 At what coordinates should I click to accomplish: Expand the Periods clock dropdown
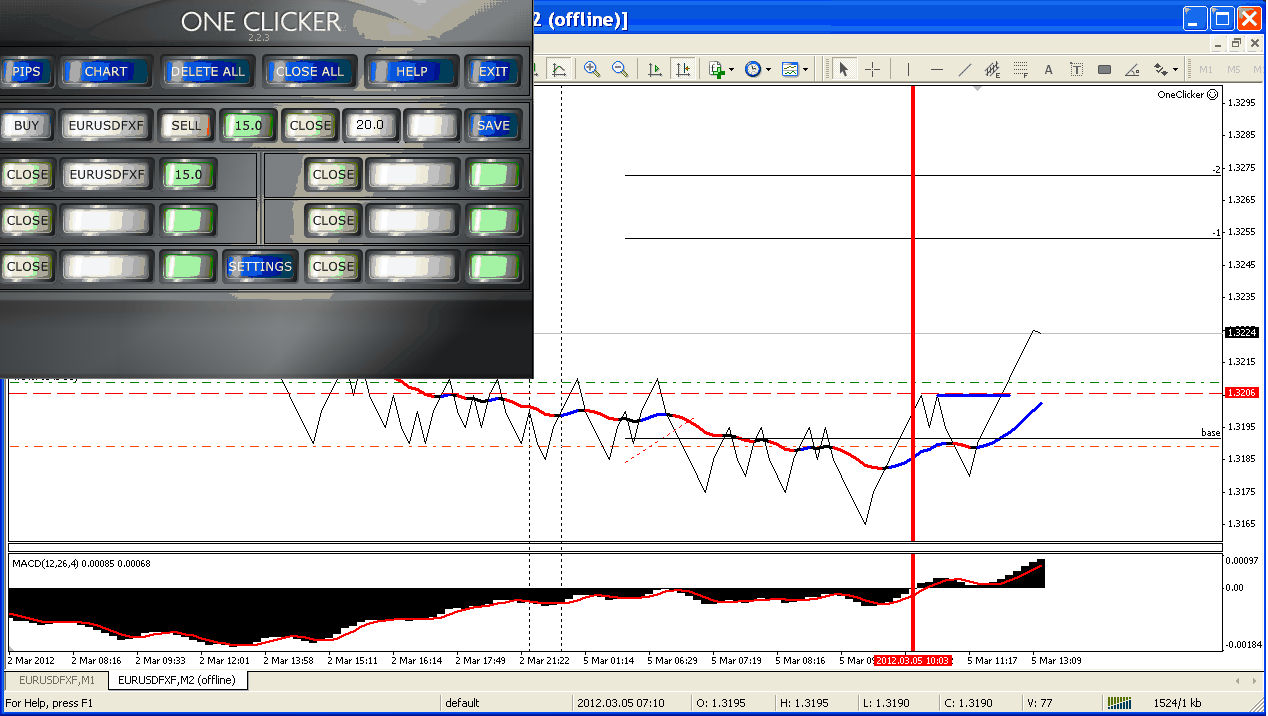pyautogui.click(x=756, y=69)
